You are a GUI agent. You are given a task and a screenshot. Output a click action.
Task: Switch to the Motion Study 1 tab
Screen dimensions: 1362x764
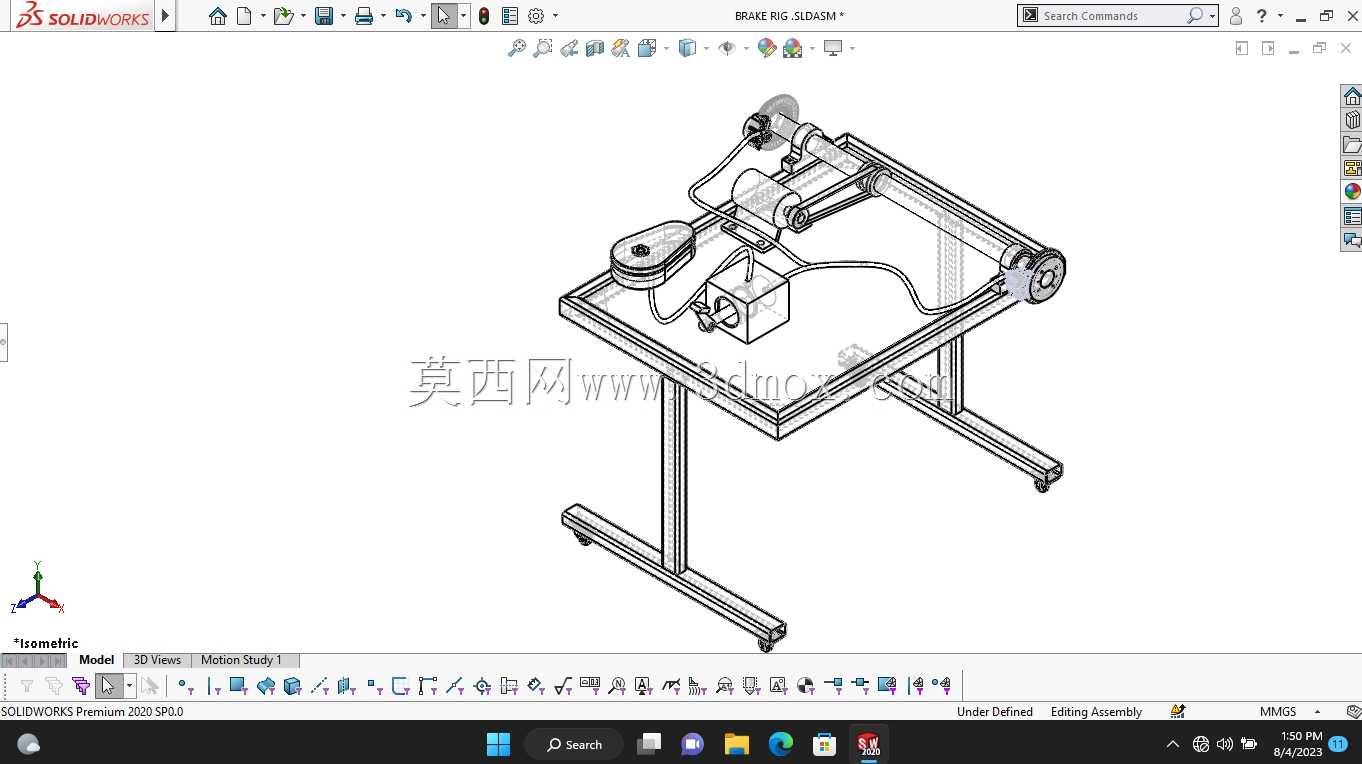[242, 660]
